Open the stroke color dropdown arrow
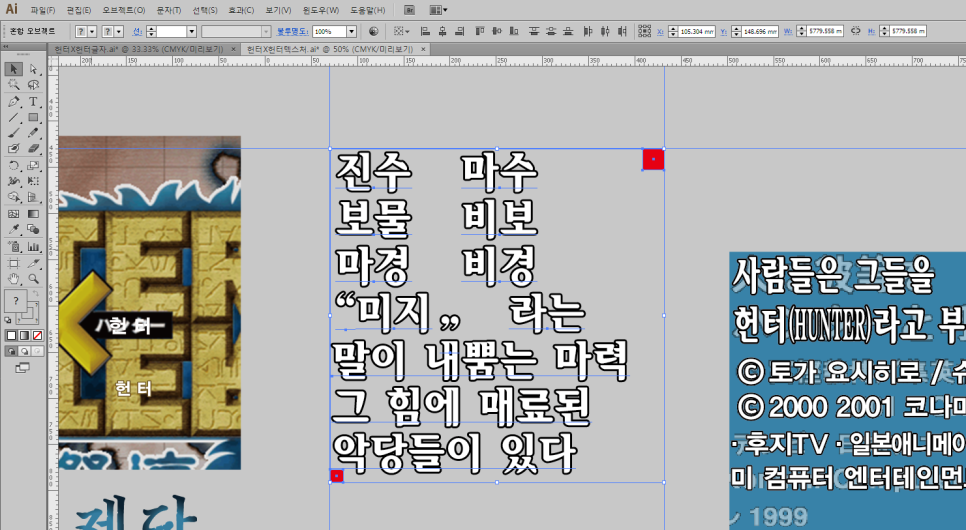Screen dimensions: 966x530 pos(120,31)
